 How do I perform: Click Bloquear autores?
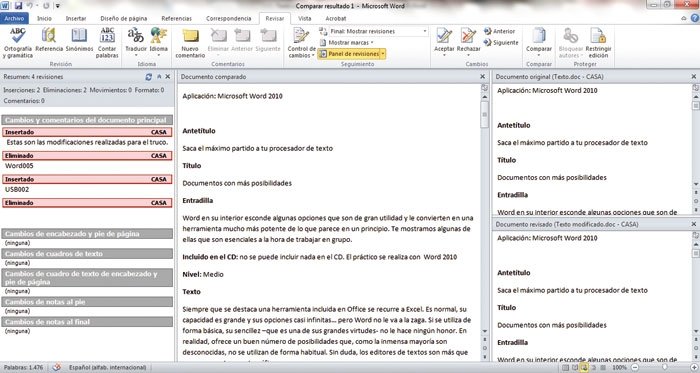tap(571, 42)
